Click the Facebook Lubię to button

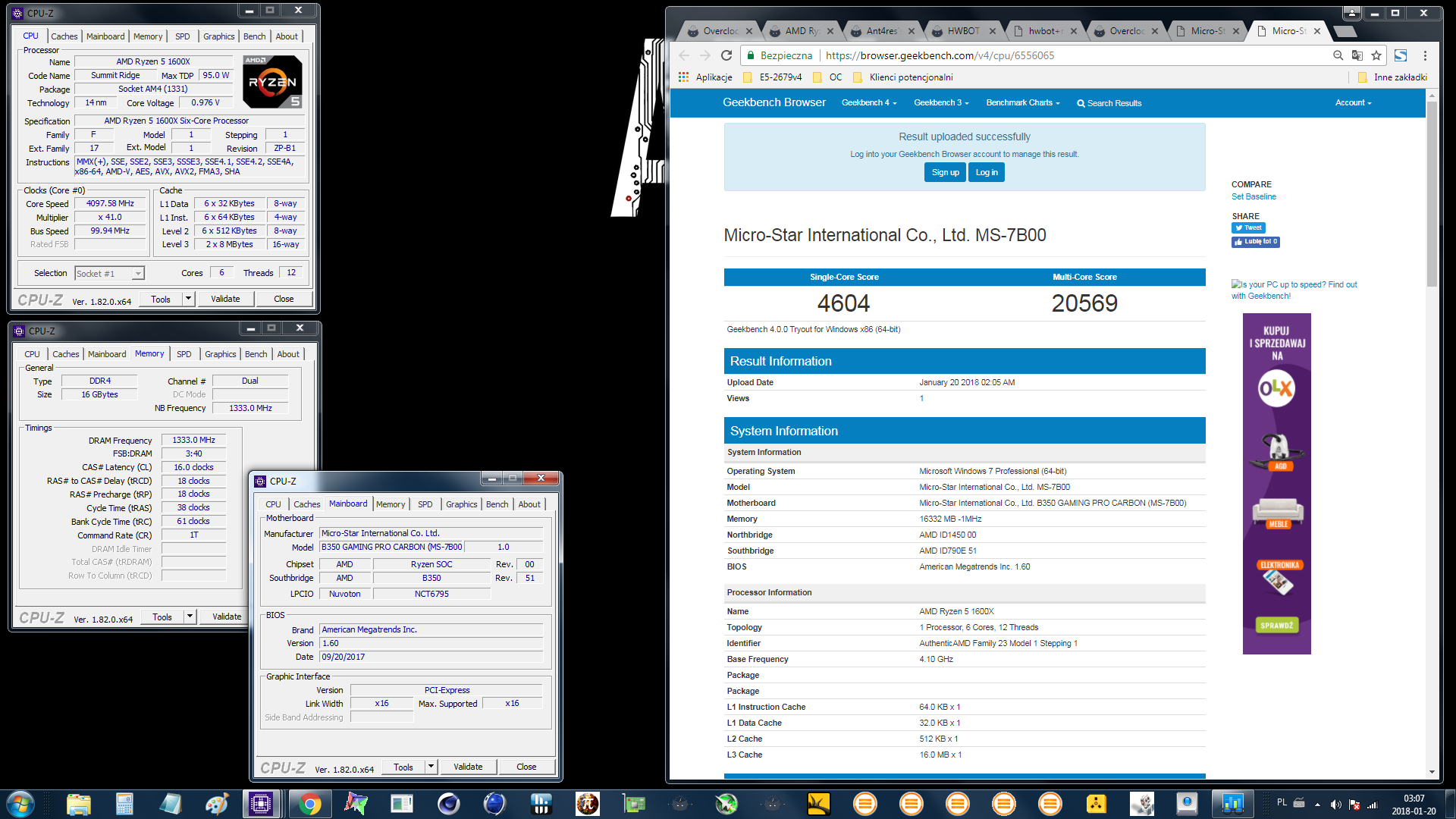coord(1256,242)
